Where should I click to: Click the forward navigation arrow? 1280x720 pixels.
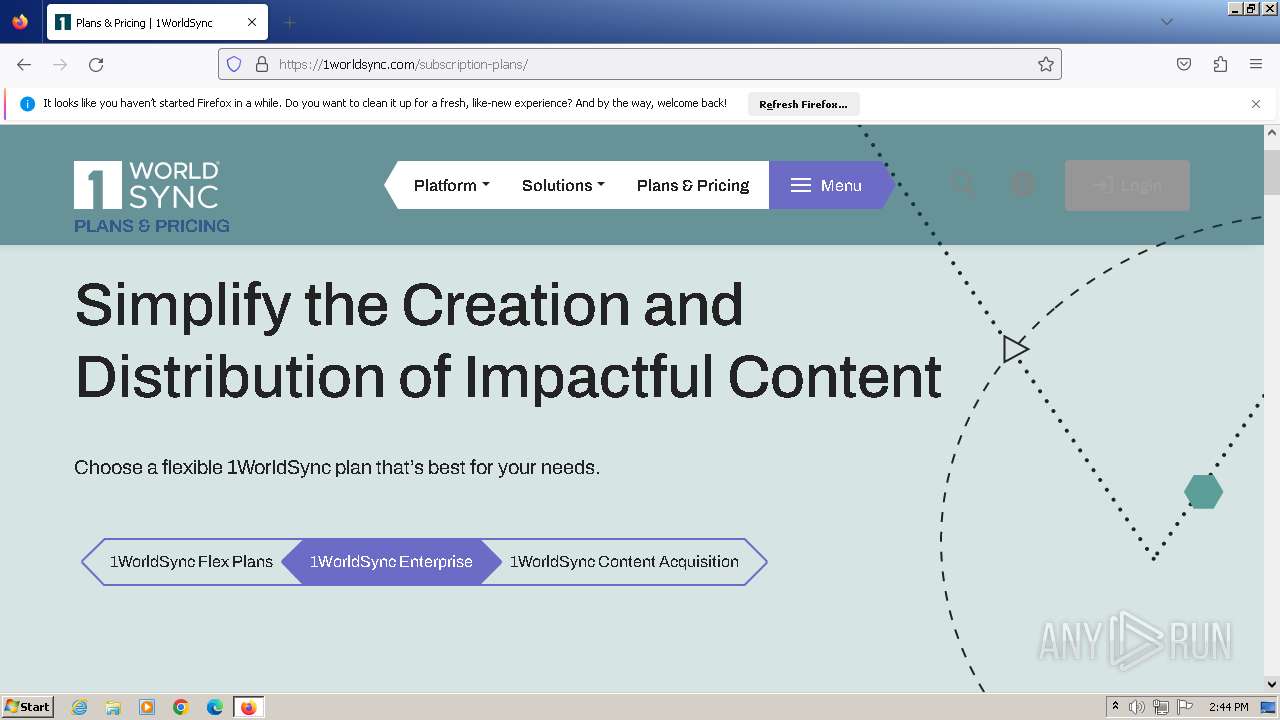[60, 64]
